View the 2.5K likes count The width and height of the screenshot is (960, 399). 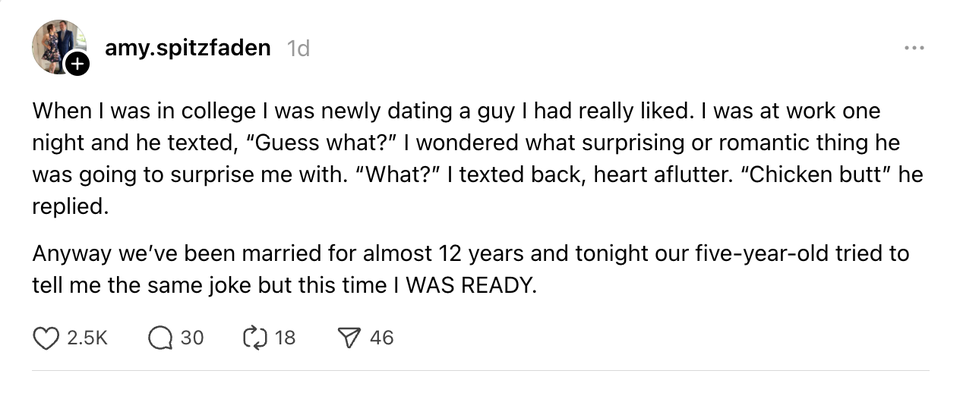(87, 338)
